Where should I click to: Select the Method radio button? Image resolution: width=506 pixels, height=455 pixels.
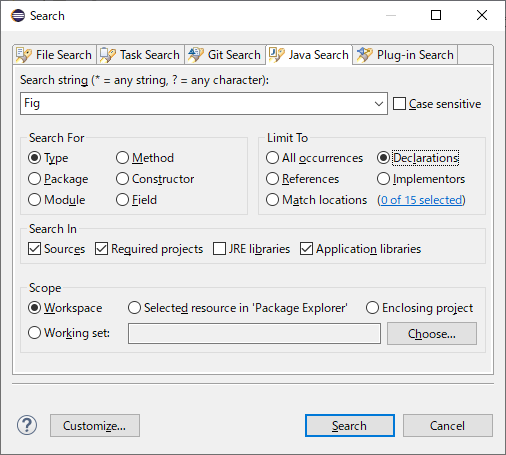pyautogui.click(x=122, y=158)
